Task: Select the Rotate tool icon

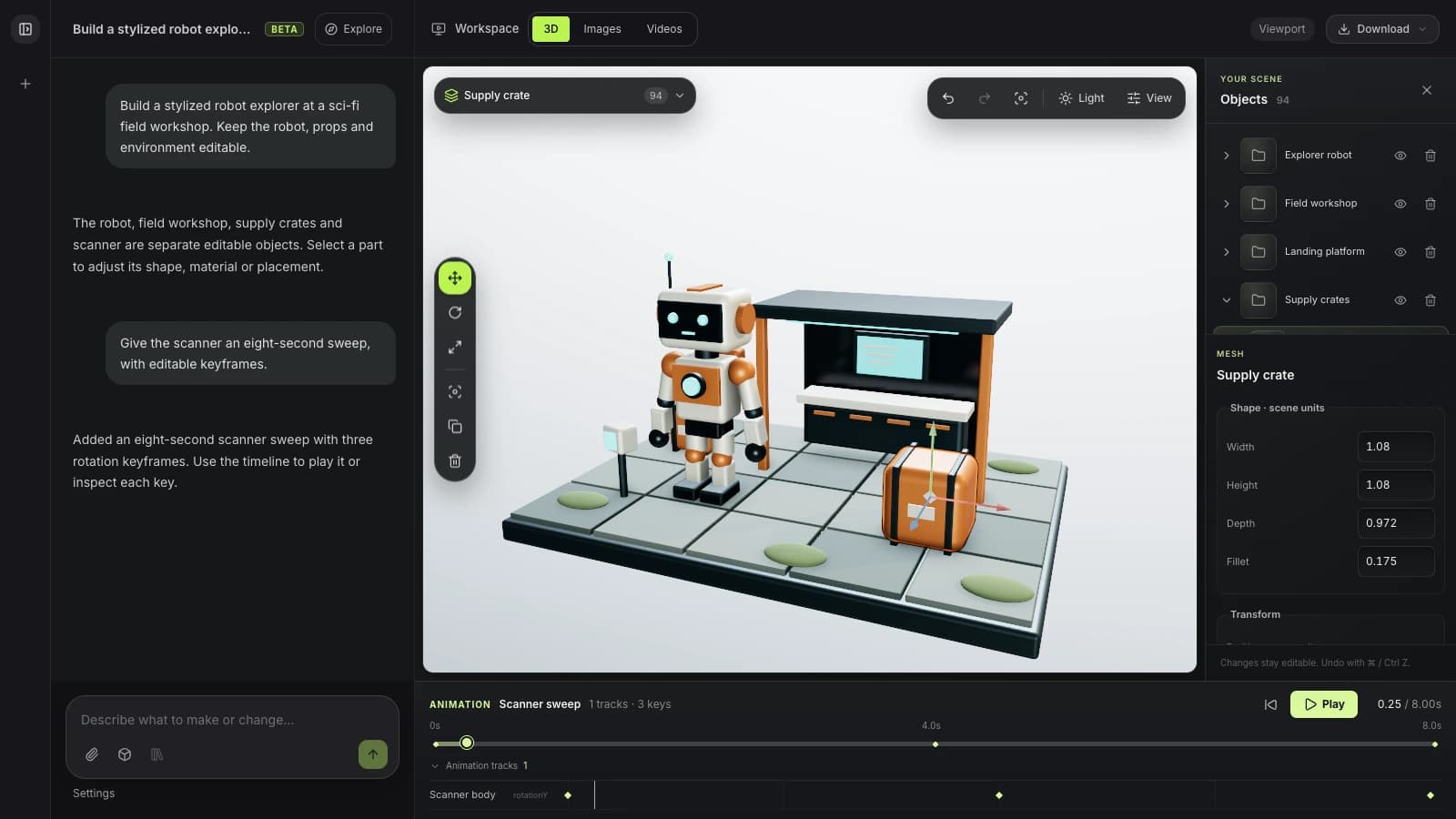Action: click(455, 313)
